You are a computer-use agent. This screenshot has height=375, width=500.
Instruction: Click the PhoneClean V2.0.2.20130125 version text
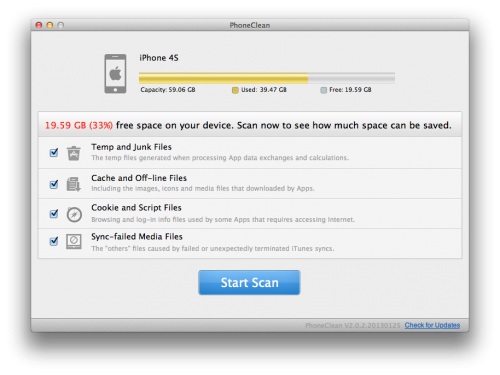pos(353,325)
